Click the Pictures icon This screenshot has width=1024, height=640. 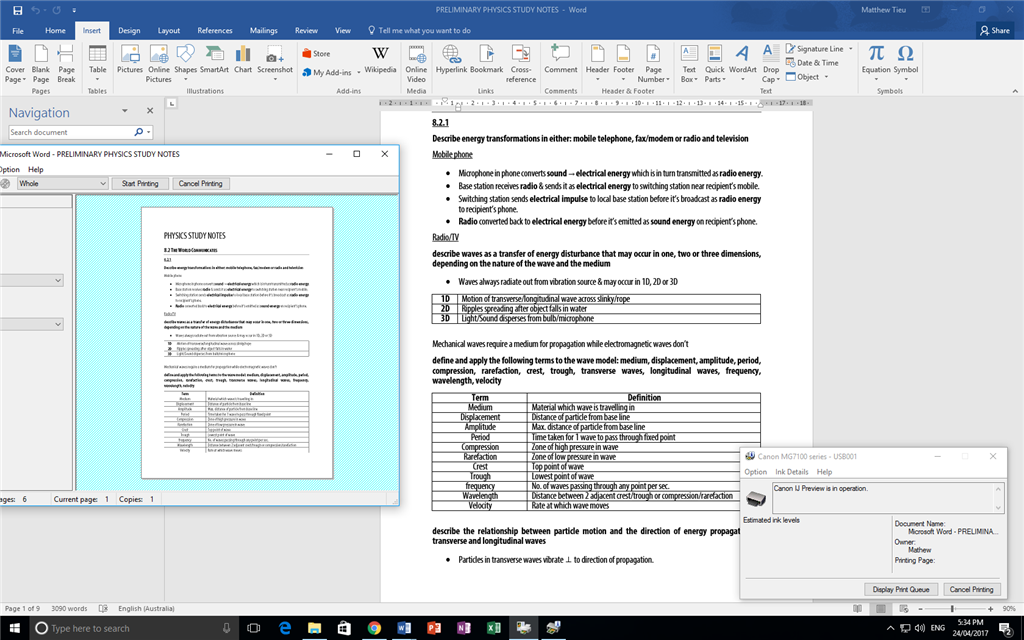pos(129,59)
